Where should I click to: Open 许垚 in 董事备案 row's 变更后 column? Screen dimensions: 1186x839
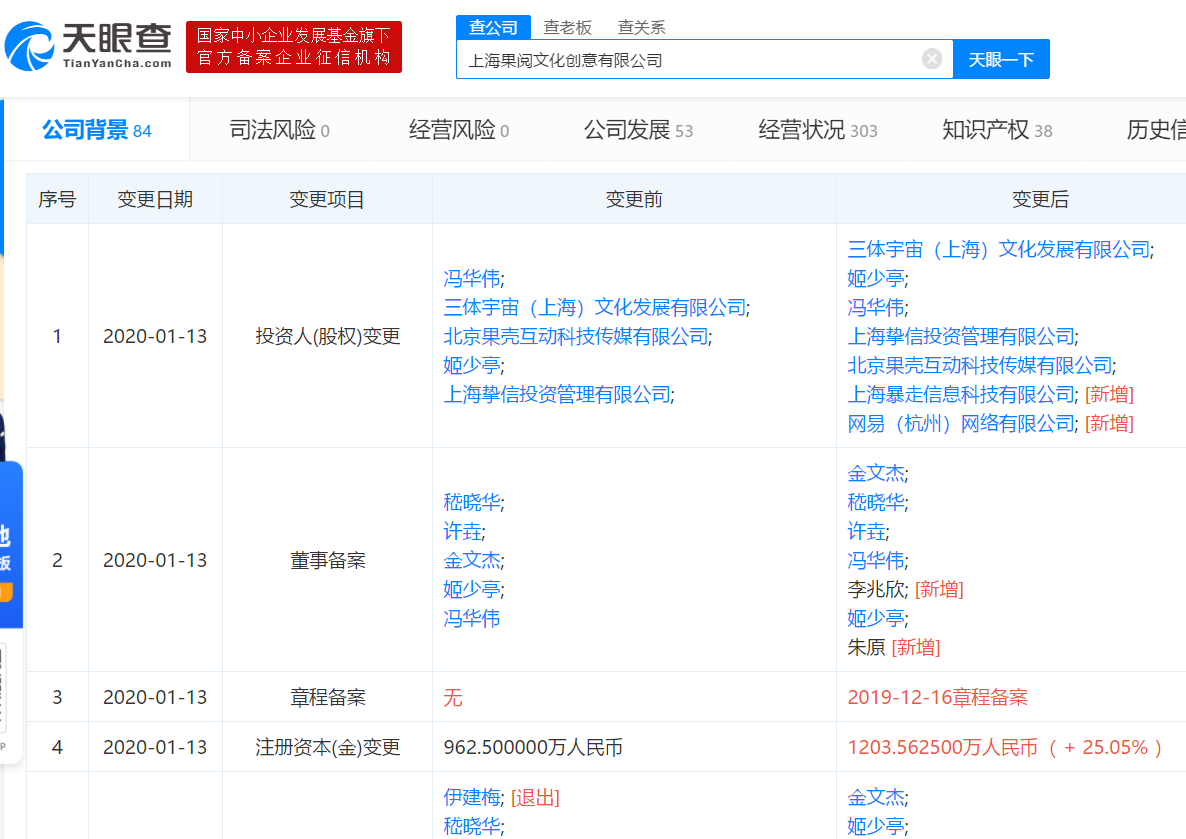tap(866, 531)
